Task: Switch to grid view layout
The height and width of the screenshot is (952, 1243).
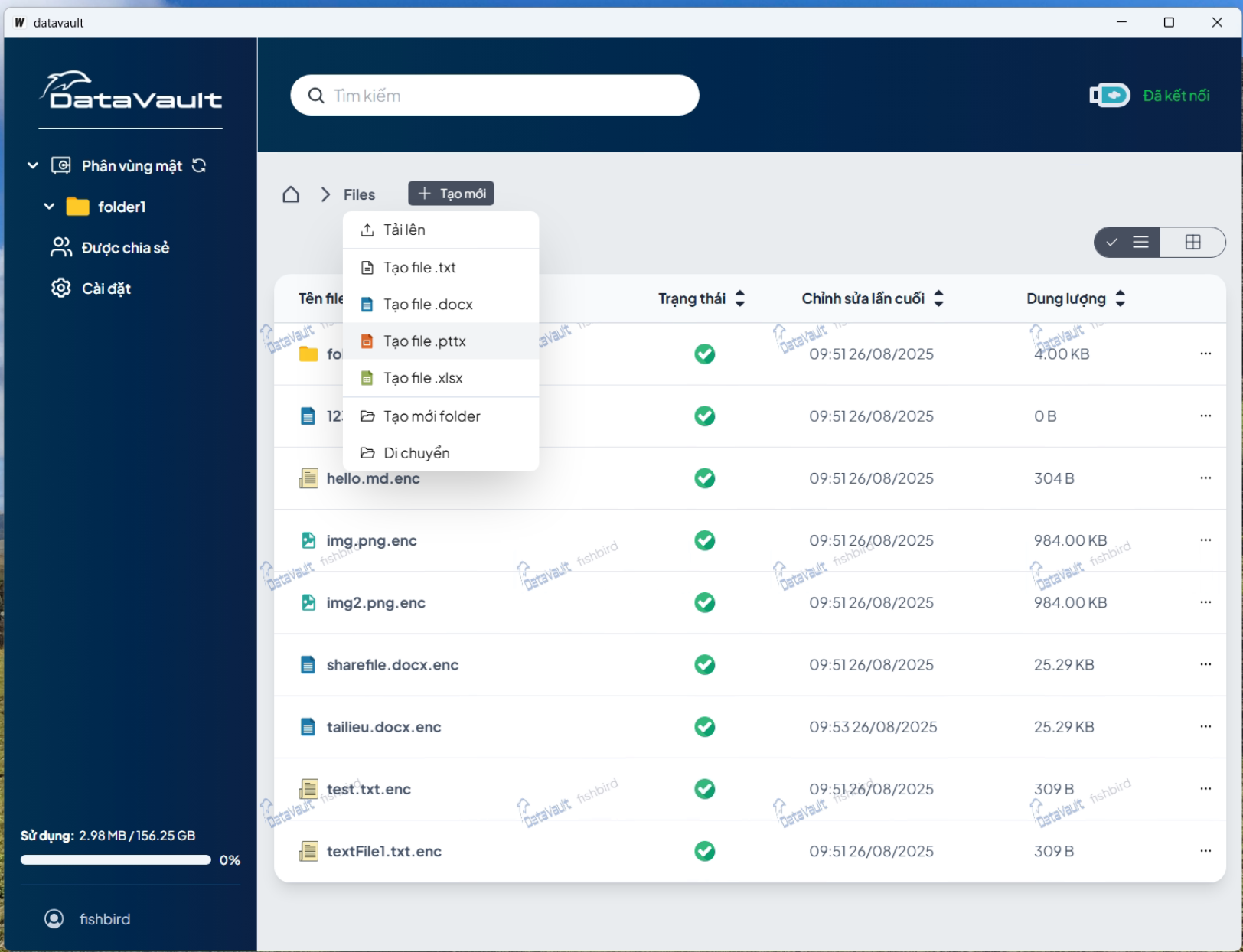Action: click(1192, 243)
